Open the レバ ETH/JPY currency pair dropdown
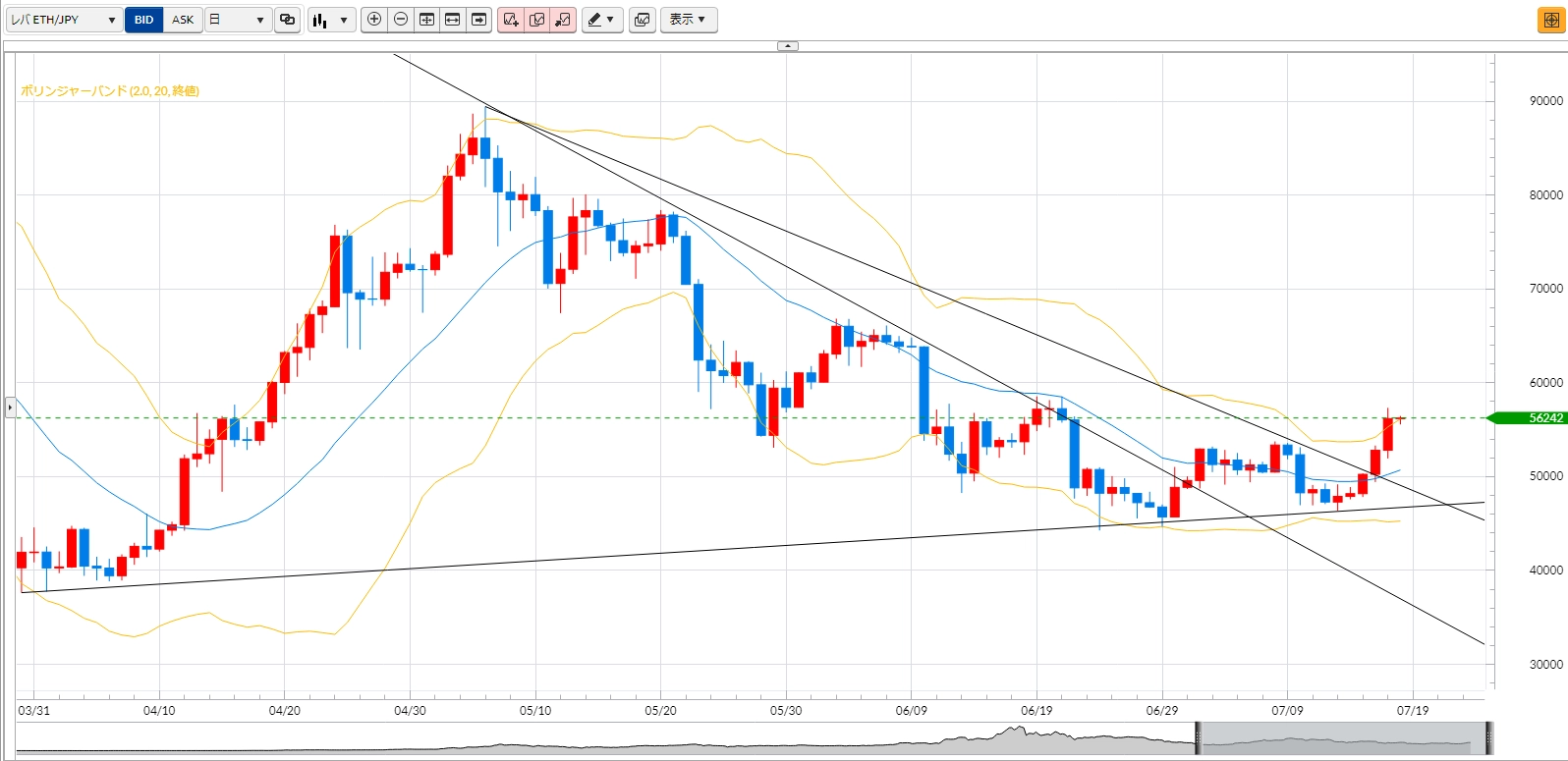Viewport: 1568px width, 761px height. click(64, 20)
